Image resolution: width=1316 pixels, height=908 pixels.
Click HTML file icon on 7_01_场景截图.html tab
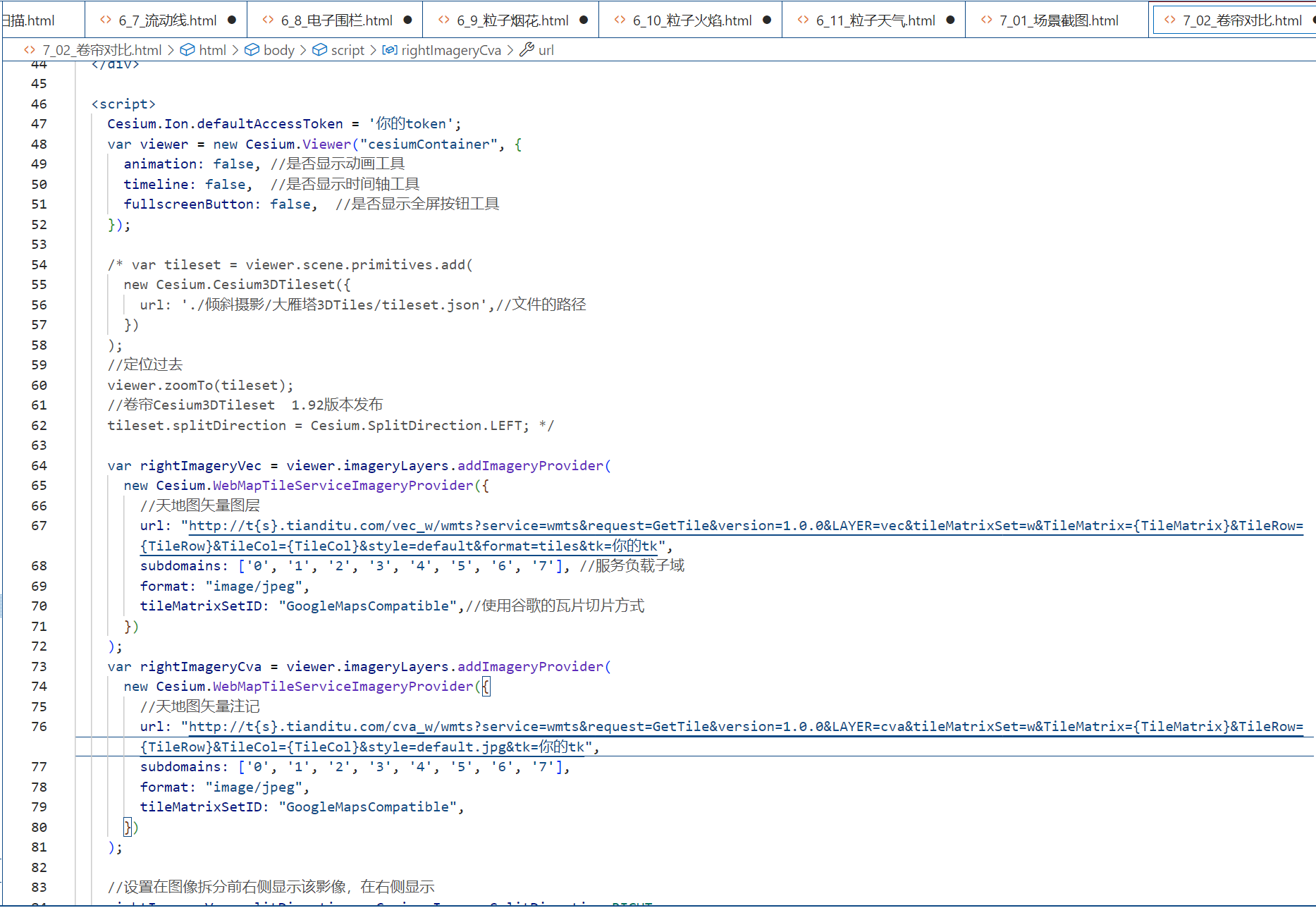coord(987,20)
